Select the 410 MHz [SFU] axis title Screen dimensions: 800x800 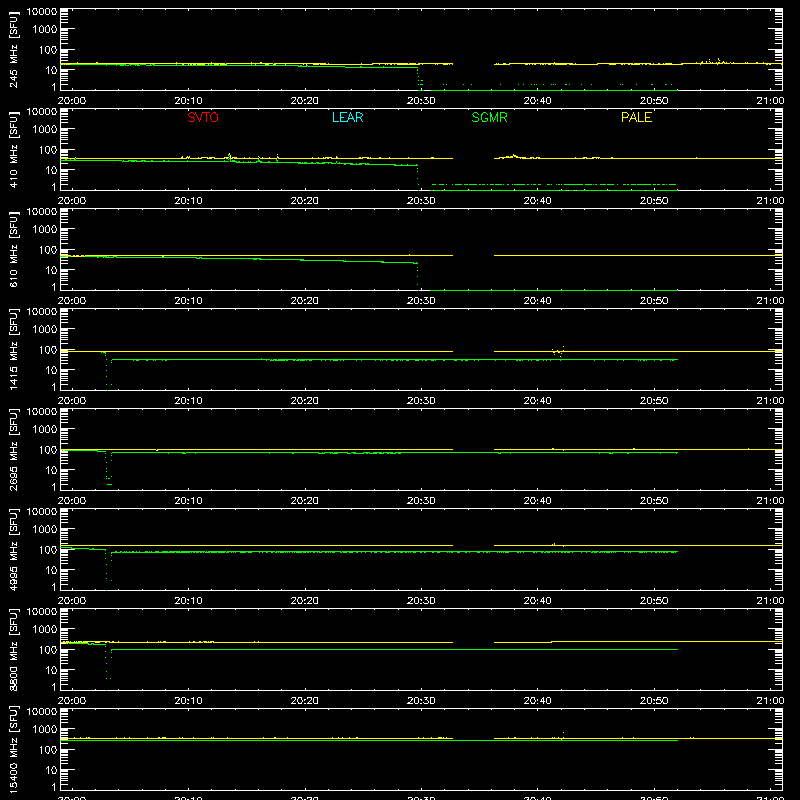point(14,149)
